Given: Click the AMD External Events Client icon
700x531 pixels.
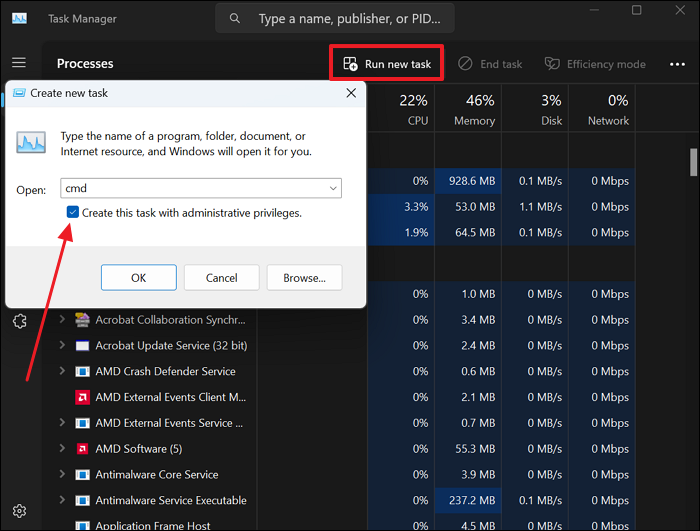Looking at the screenshot, I should [83, 397].
